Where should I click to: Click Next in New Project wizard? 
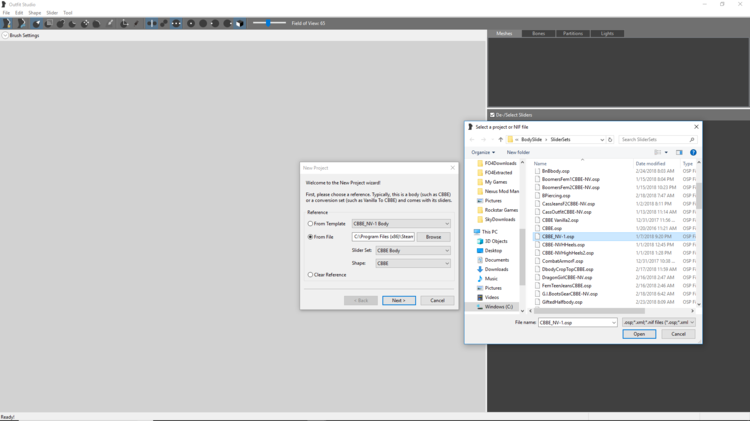[399, 300]
